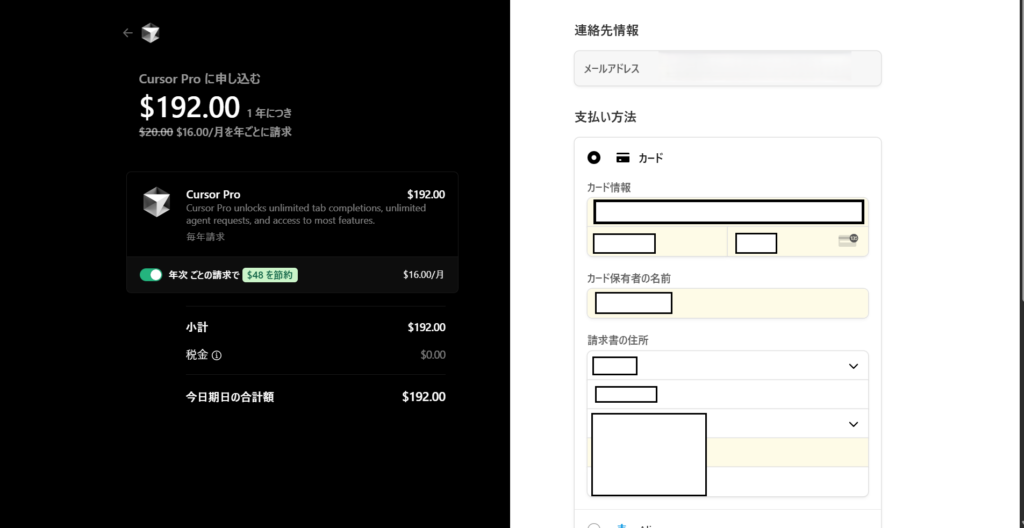Click the $48を節約 savings badge
Viewport: 1024px width, 528px height.
(x=270, y=275)
